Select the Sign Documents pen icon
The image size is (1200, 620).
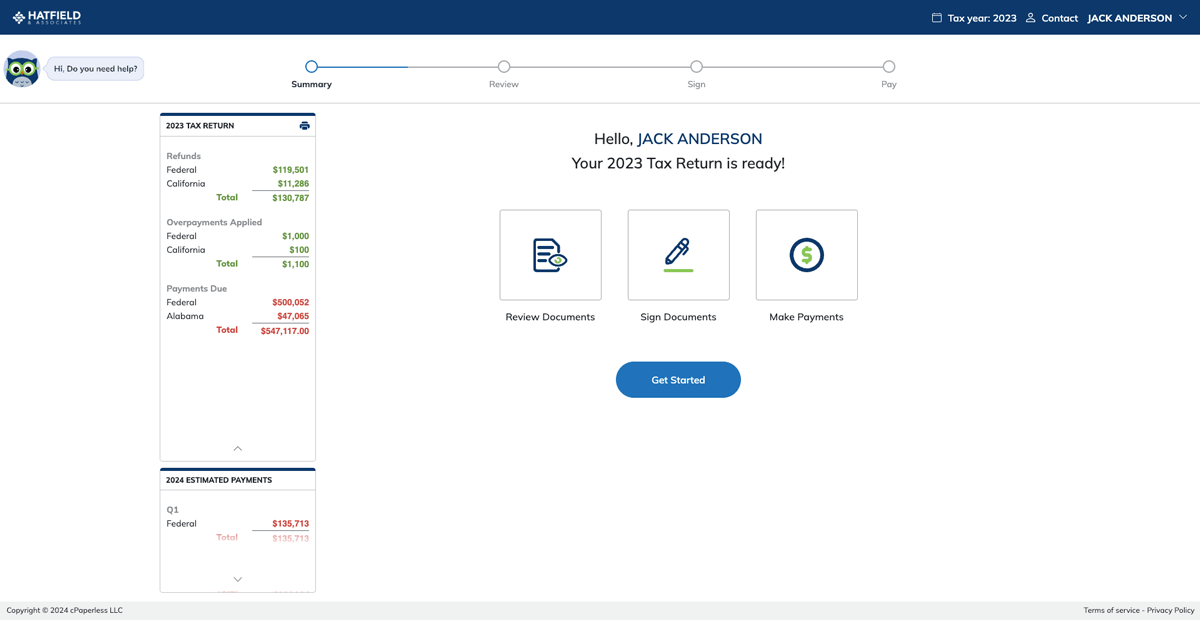(678, 255)
